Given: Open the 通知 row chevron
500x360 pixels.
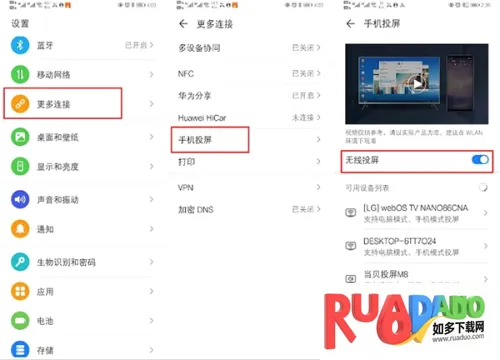Looking at the screenshot, I should click(151, 229).
